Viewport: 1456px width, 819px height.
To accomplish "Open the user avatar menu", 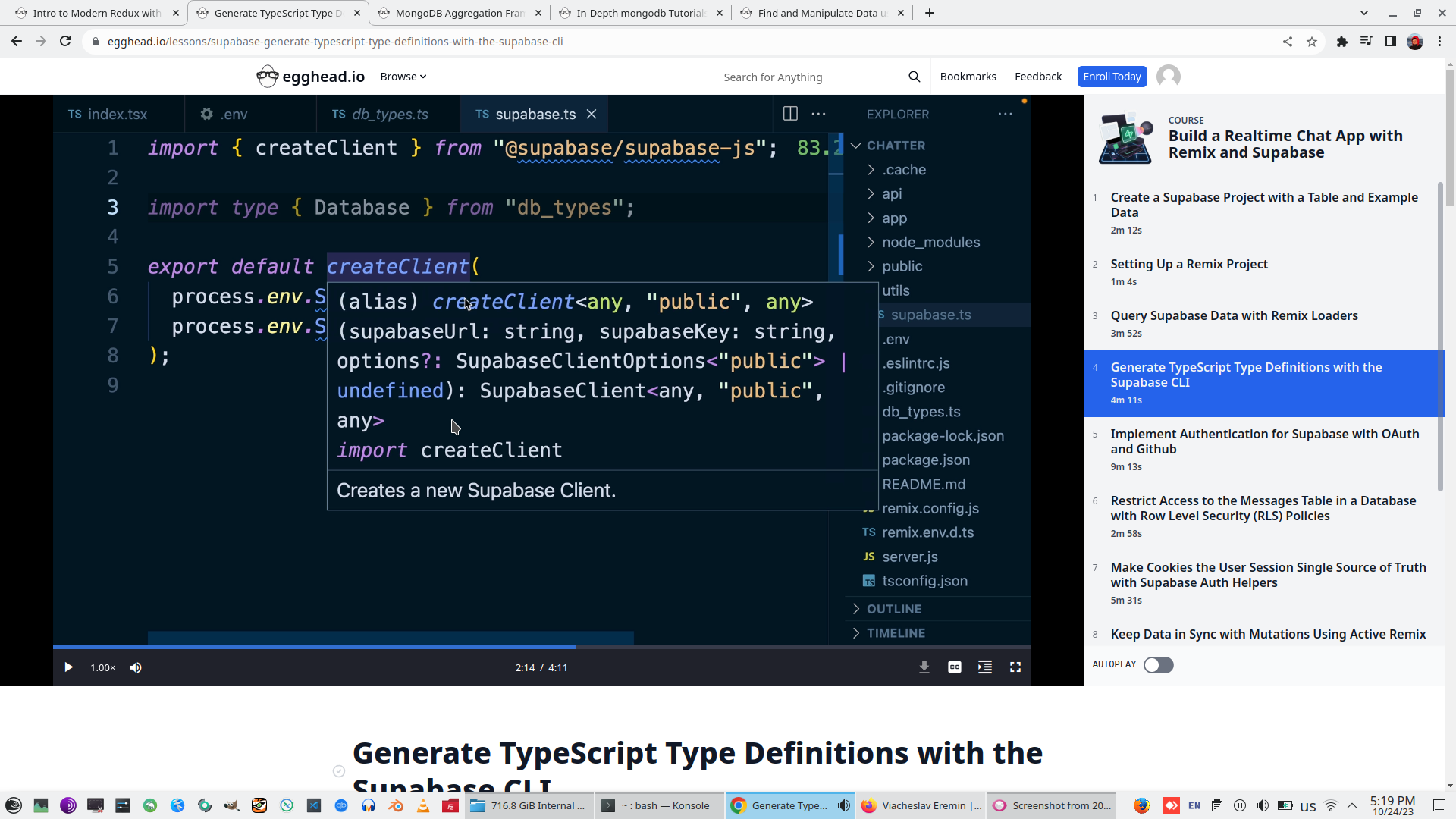I will [1168, 77].
